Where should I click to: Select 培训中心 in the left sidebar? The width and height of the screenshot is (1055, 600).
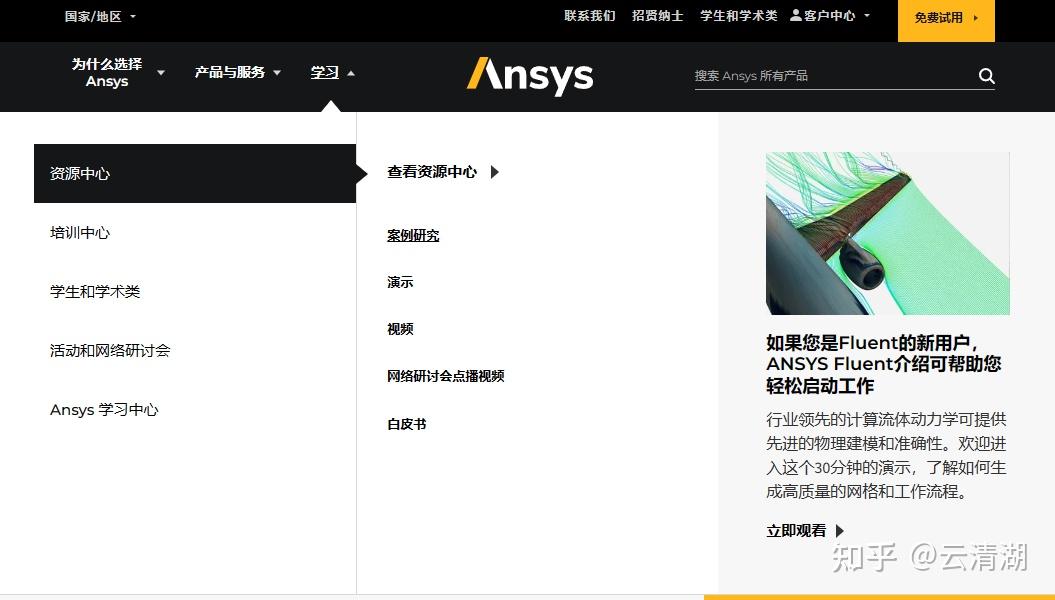(x=79, y=232)
